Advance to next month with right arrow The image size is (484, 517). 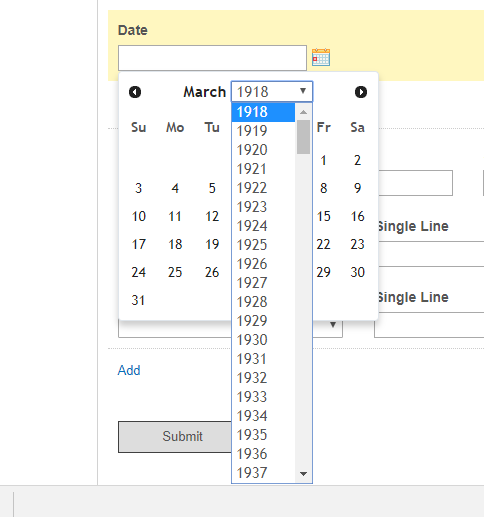point(361,92)
